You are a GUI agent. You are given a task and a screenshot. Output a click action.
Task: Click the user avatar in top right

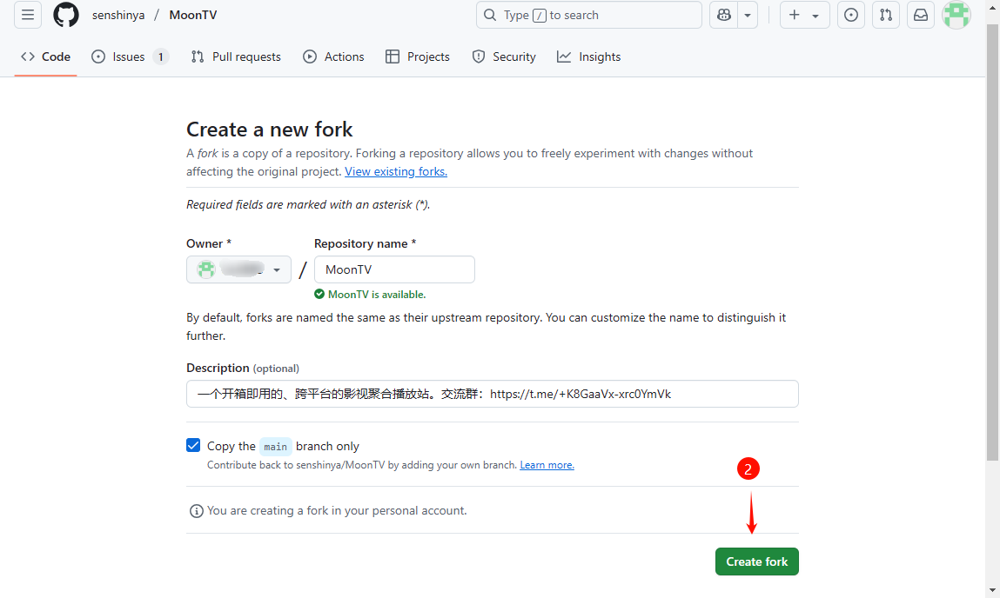[x=957, y=15]
